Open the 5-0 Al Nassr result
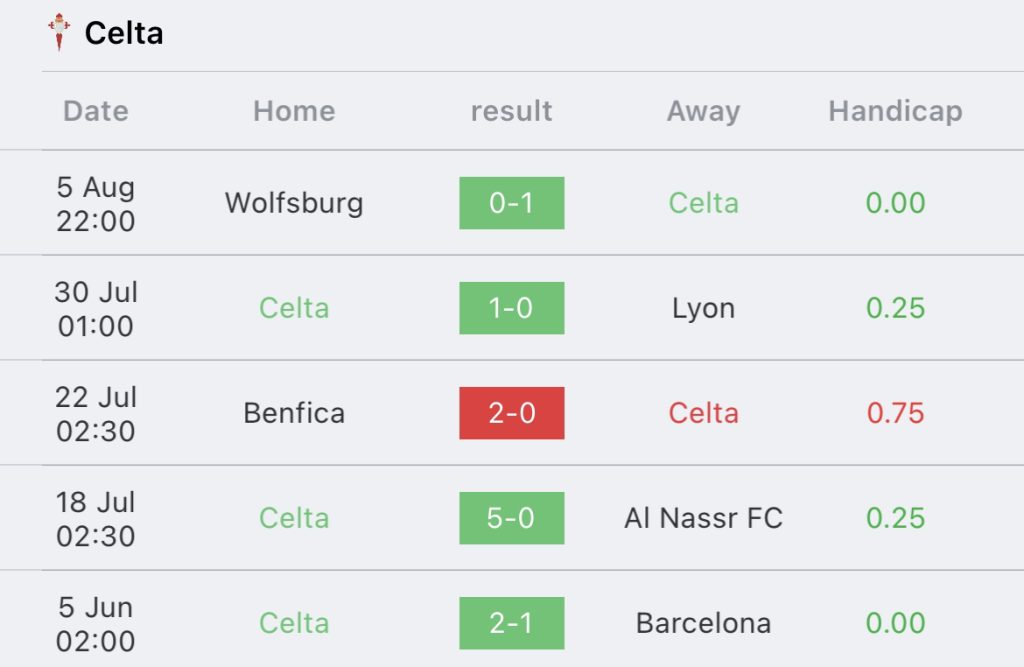Screen dimensions: 1024x667 click(x=511, y=518)
